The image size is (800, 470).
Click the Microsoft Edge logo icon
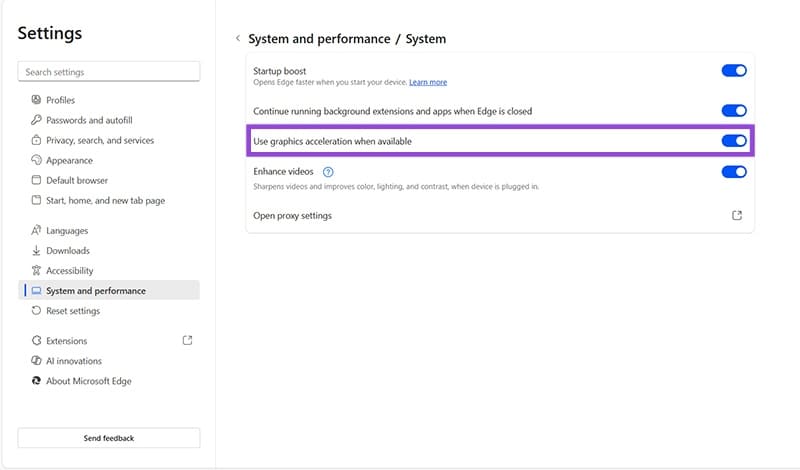36,381
